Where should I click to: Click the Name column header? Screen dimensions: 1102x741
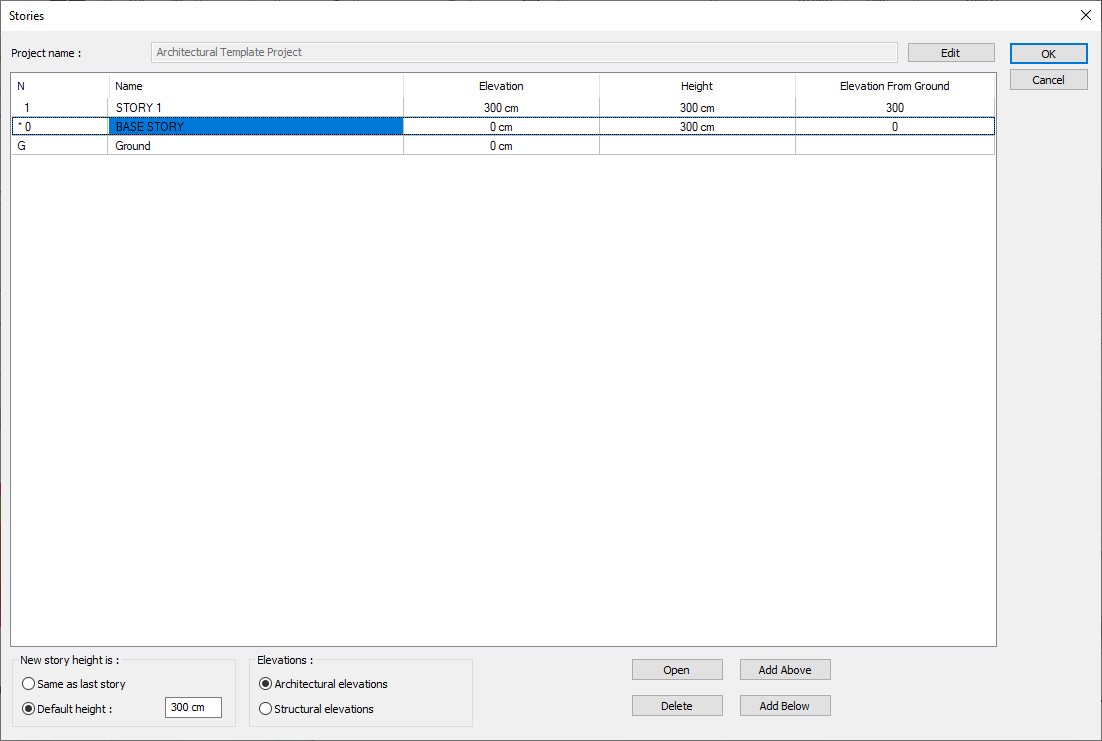pos(256,86)
